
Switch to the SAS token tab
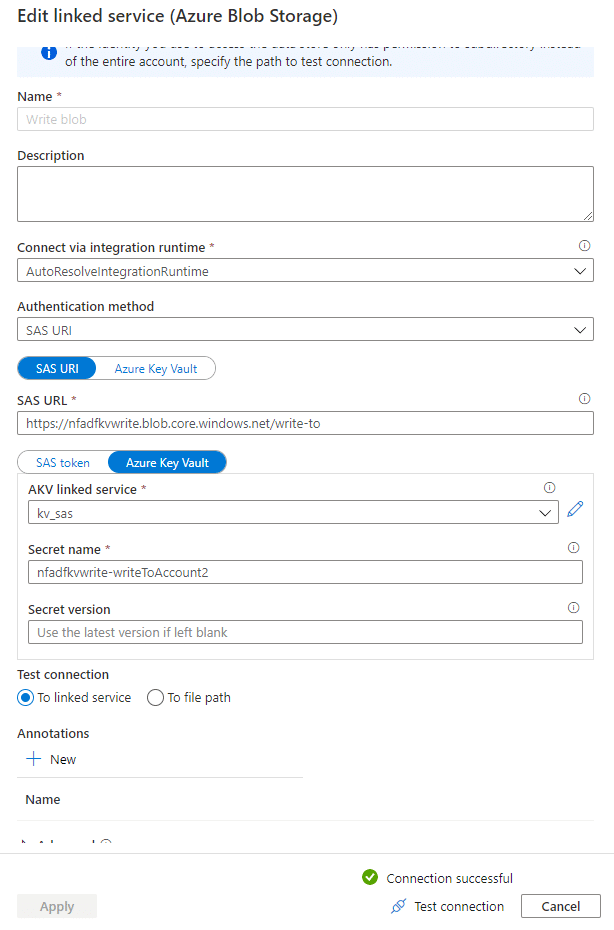[x=63, y=463]
